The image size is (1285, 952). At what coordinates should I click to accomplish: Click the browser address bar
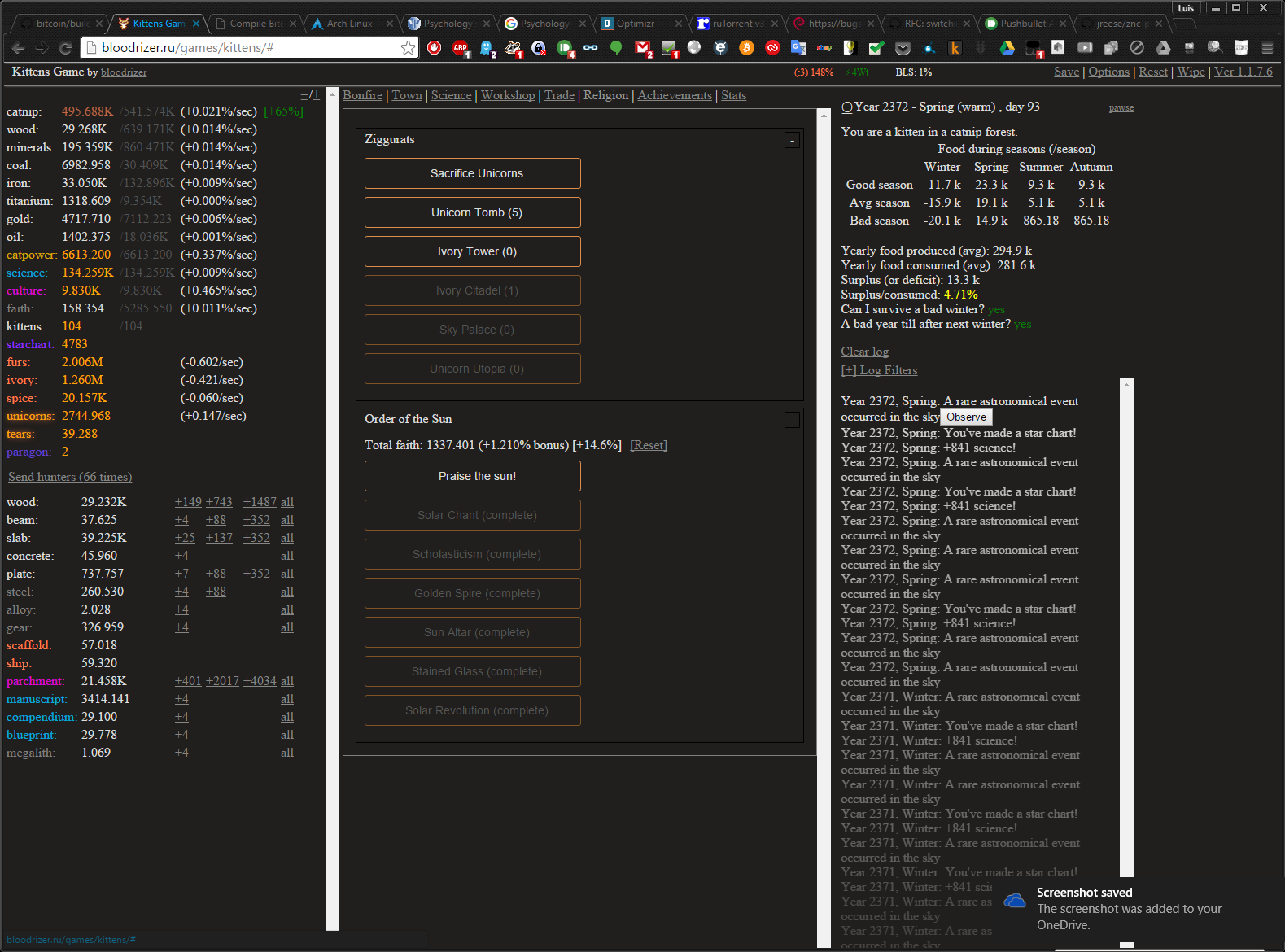point(244,48)
